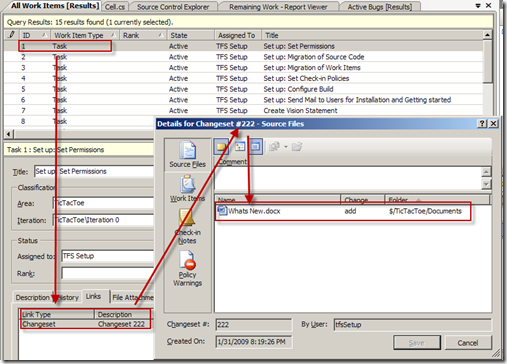Open Source Control Explorer tab
The height and width of the screenshot is (364, 507).
coord(173,7)
